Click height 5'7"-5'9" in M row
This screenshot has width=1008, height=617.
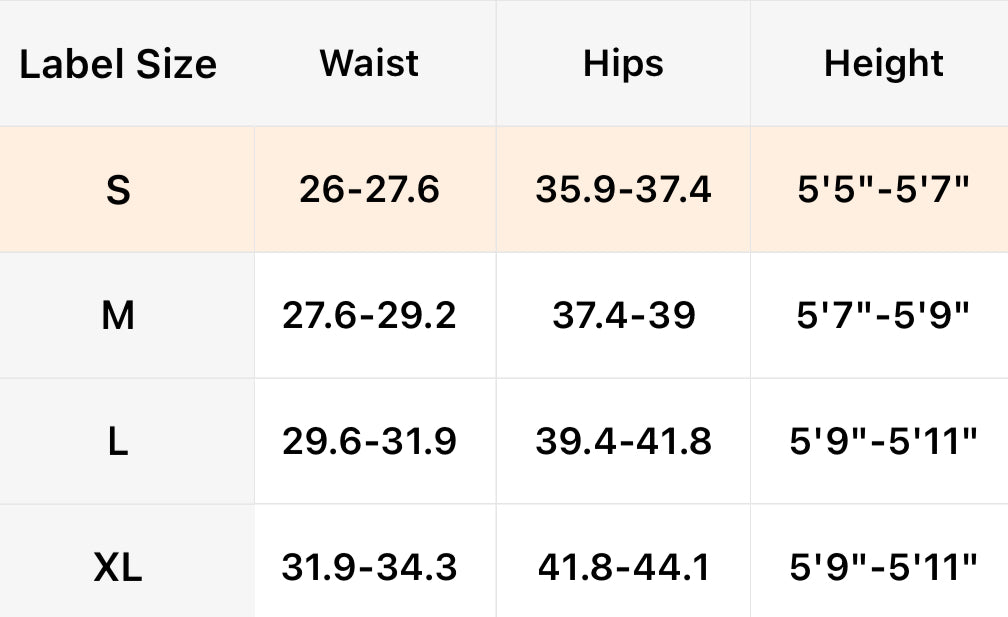(883, 316)
